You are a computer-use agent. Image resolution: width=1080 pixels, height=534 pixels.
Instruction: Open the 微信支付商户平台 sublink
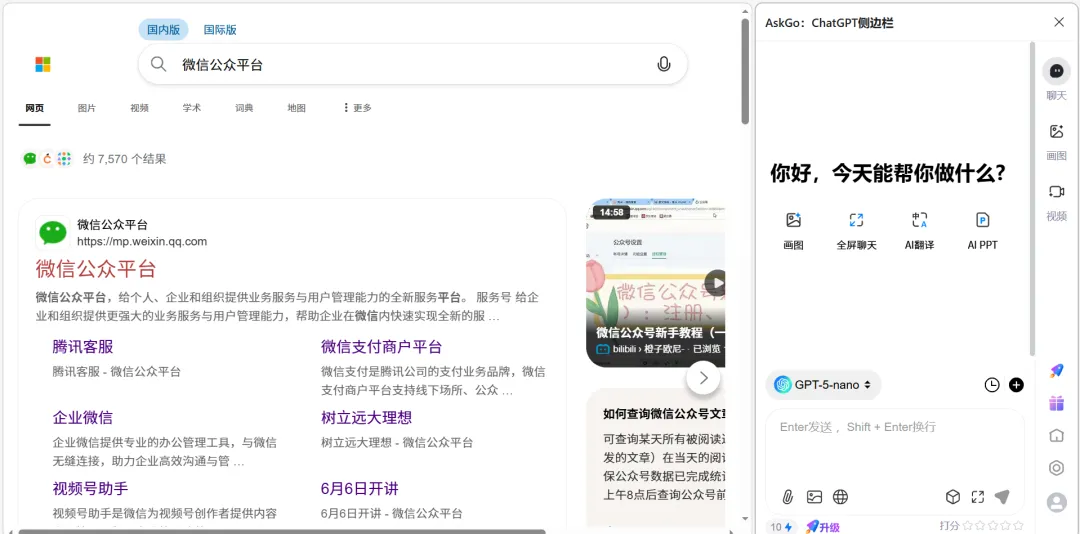[x=381, y=347]
